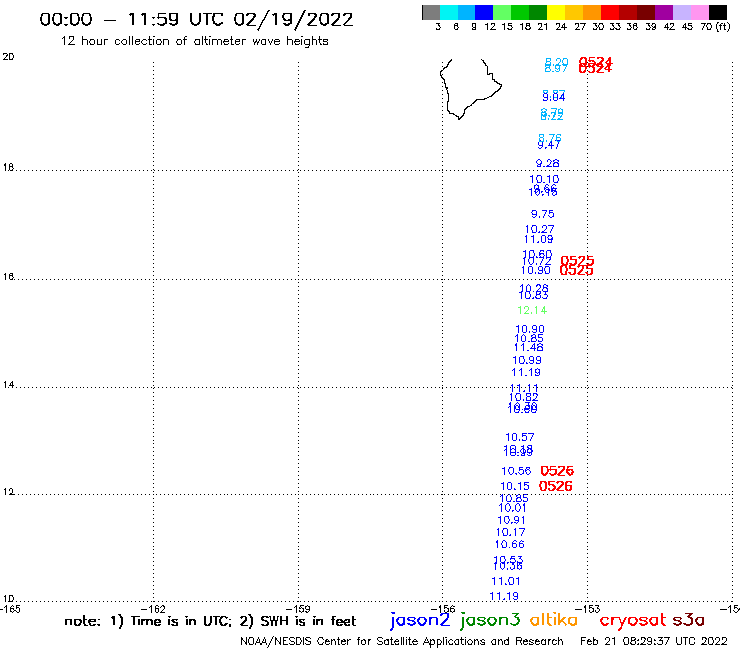Click the subtitle '12 hour collection of altimeter wave heights'

click(194, 41)
